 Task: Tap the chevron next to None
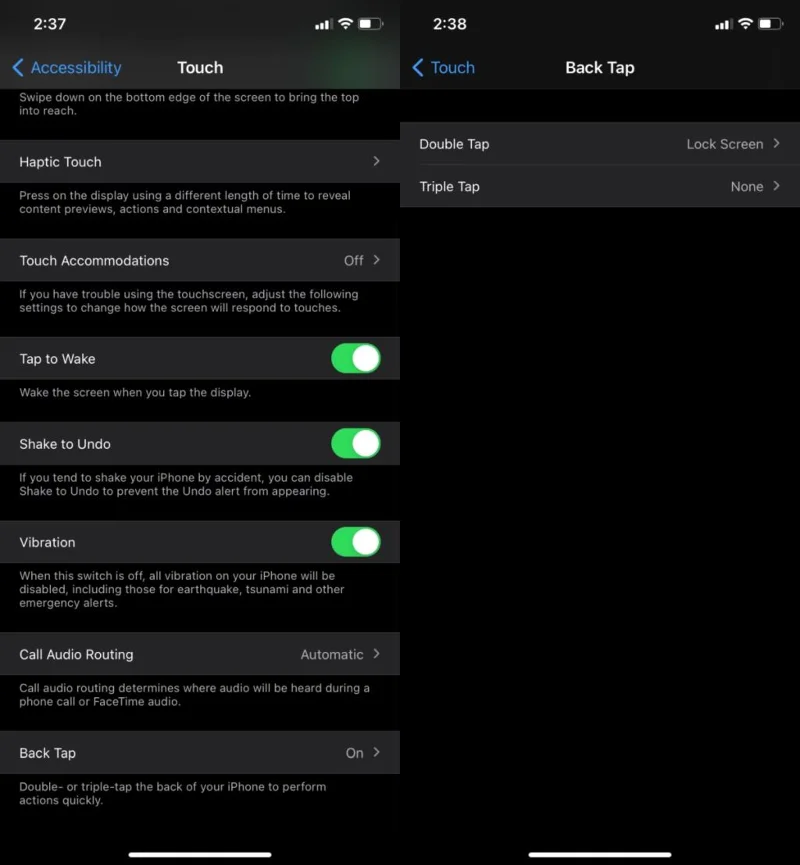coord(776,186)
